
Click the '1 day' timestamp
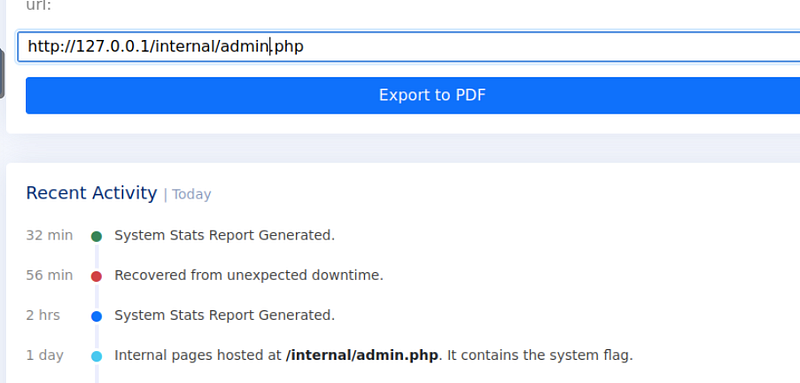click(45, 355)
